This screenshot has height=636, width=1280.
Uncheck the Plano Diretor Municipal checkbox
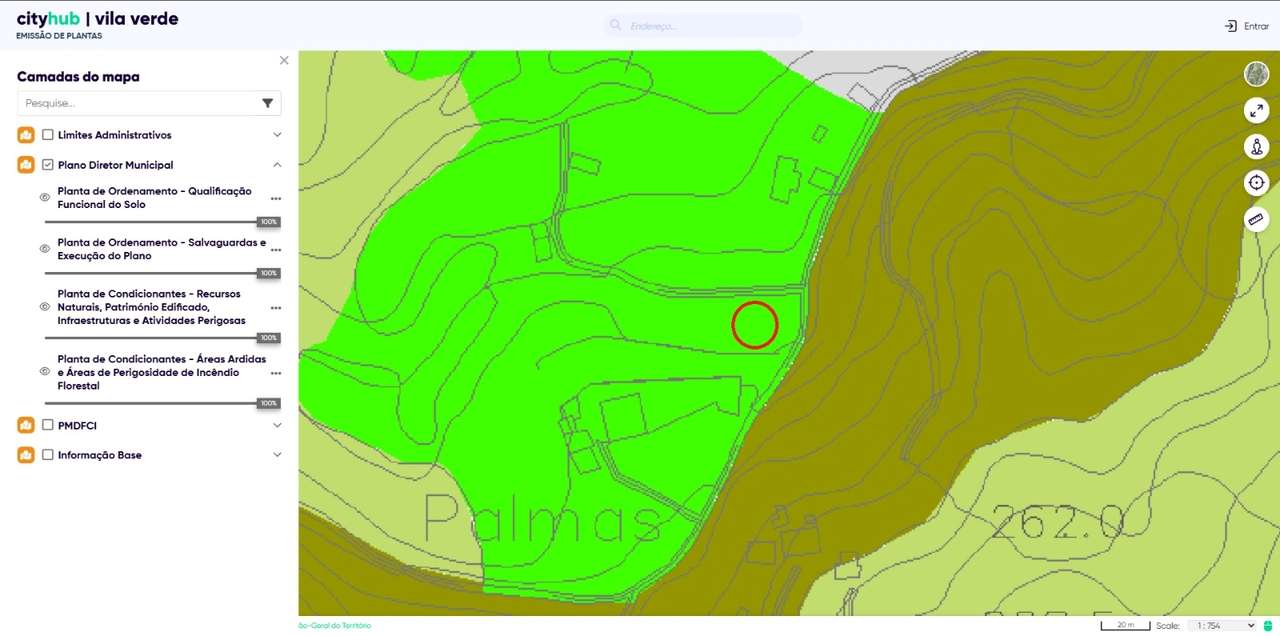tap(47, 165)
